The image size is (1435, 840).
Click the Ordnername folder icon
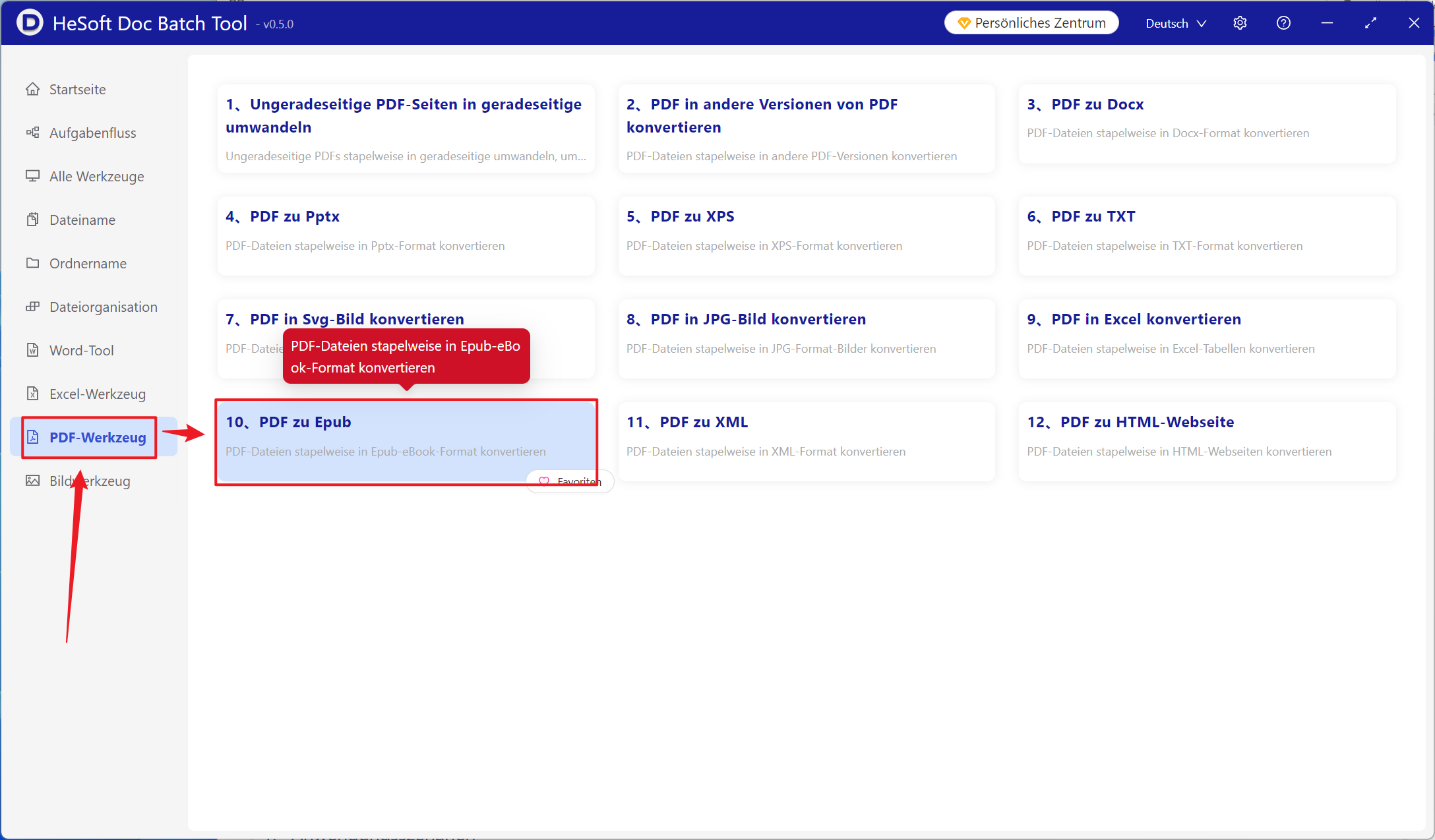32,263
